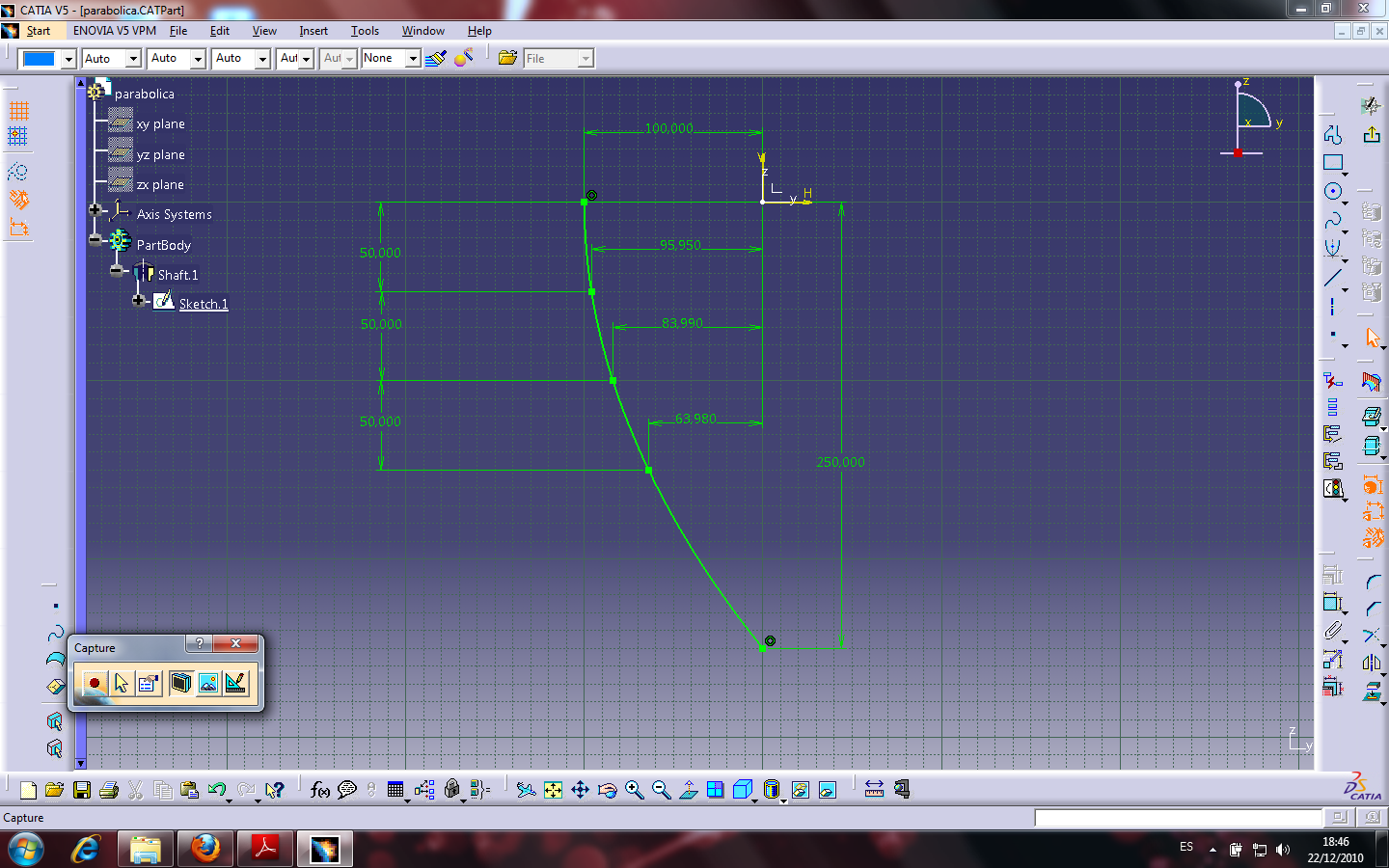This screenshot has width=1389, height=868.
Task: Select the Chamfer tool
Action: click(1372, 608)
